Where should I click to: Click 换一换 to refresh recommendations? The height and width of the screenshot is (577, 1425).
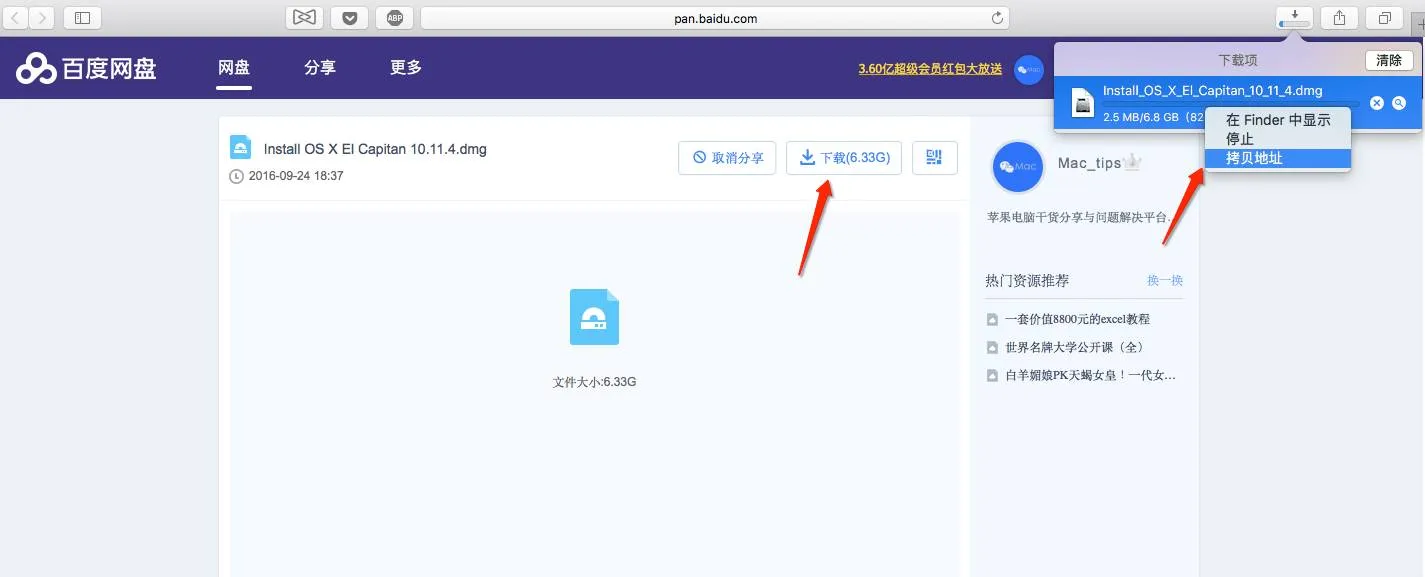pos(1165,280)
